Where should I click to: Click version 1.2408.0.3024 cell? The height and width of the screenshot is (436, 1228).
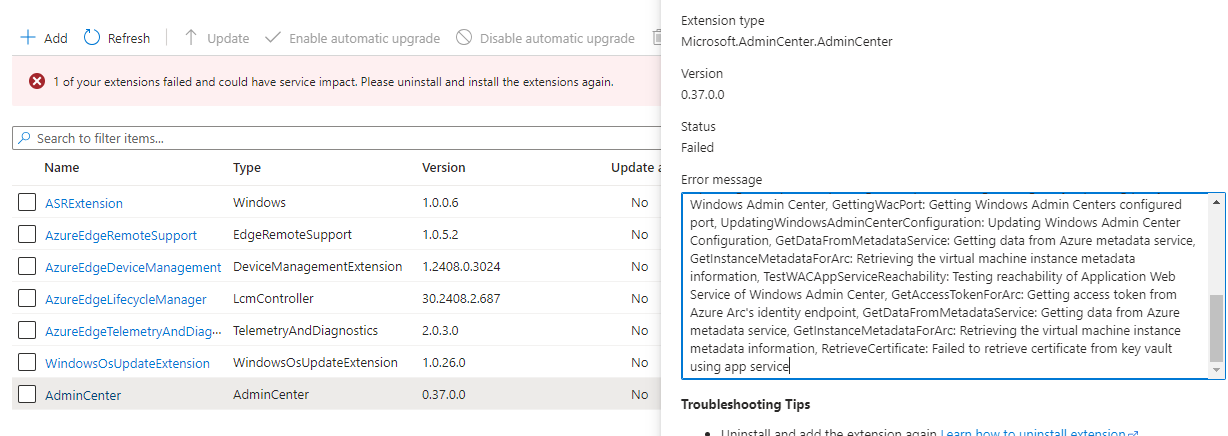coord(463,267)
